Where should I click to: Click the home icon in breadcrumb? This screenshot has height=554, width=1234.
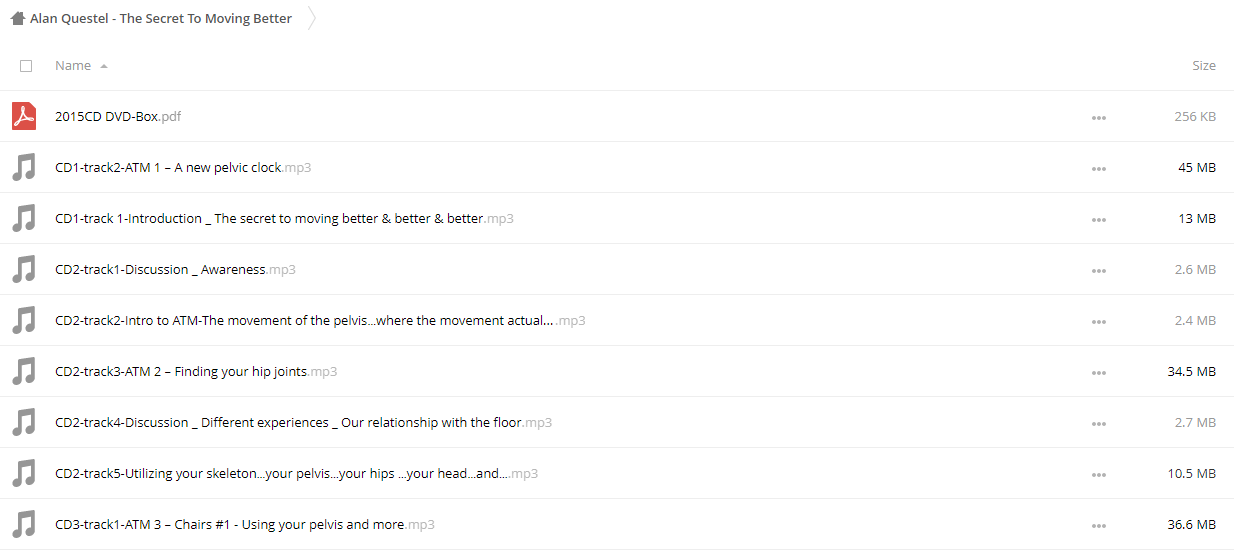coord(17,18)
